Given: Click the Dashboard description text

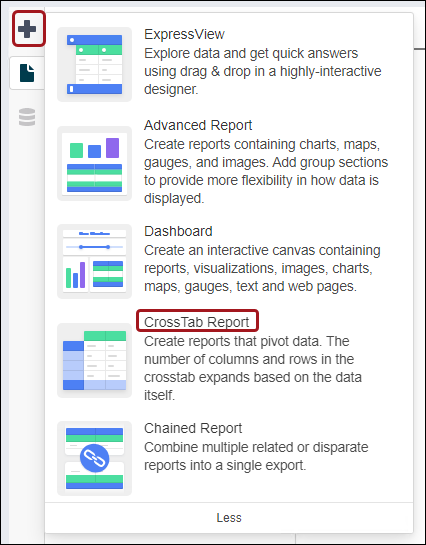Looking at the screenshot, I should click(x=262, y=268).
